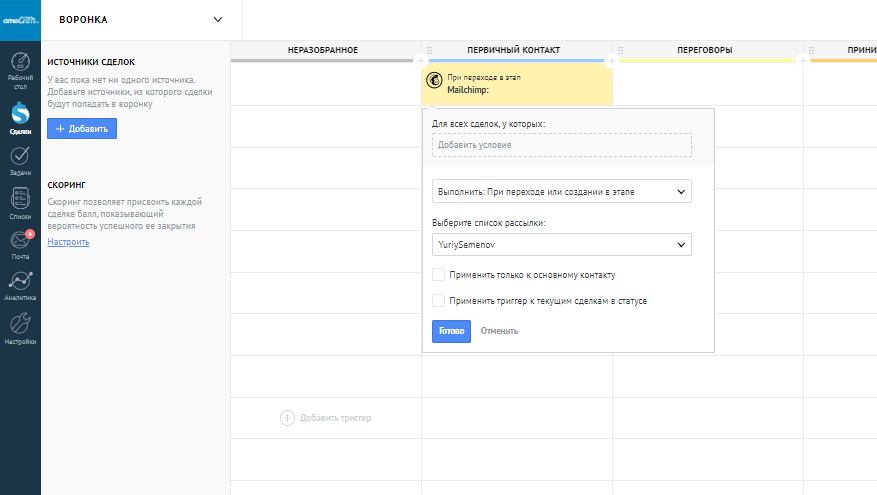
Task: Open the Списки lists icon
Action: [20, 200]
